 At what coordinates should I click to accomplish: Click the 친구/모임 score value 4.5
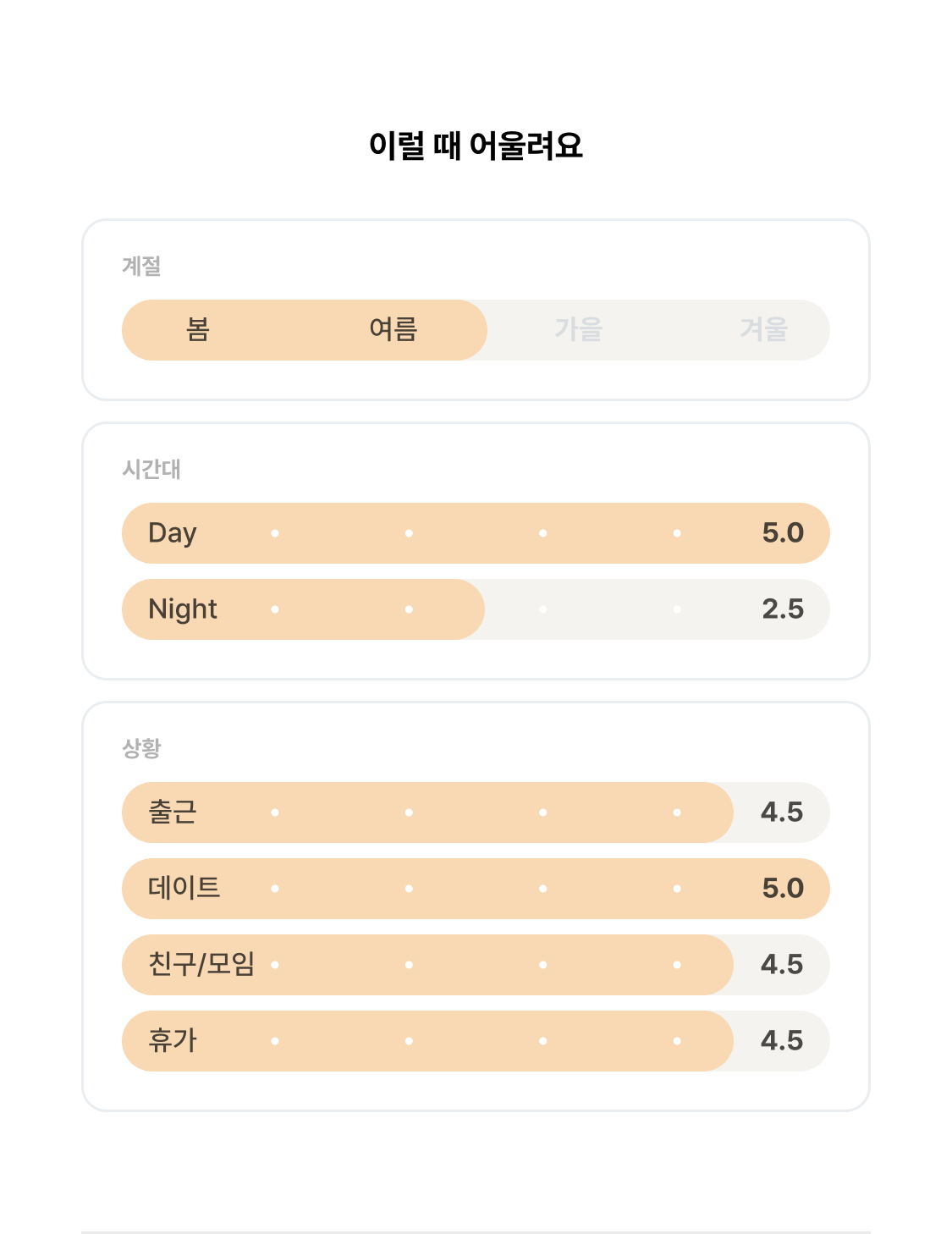click(x=782, y=965)
